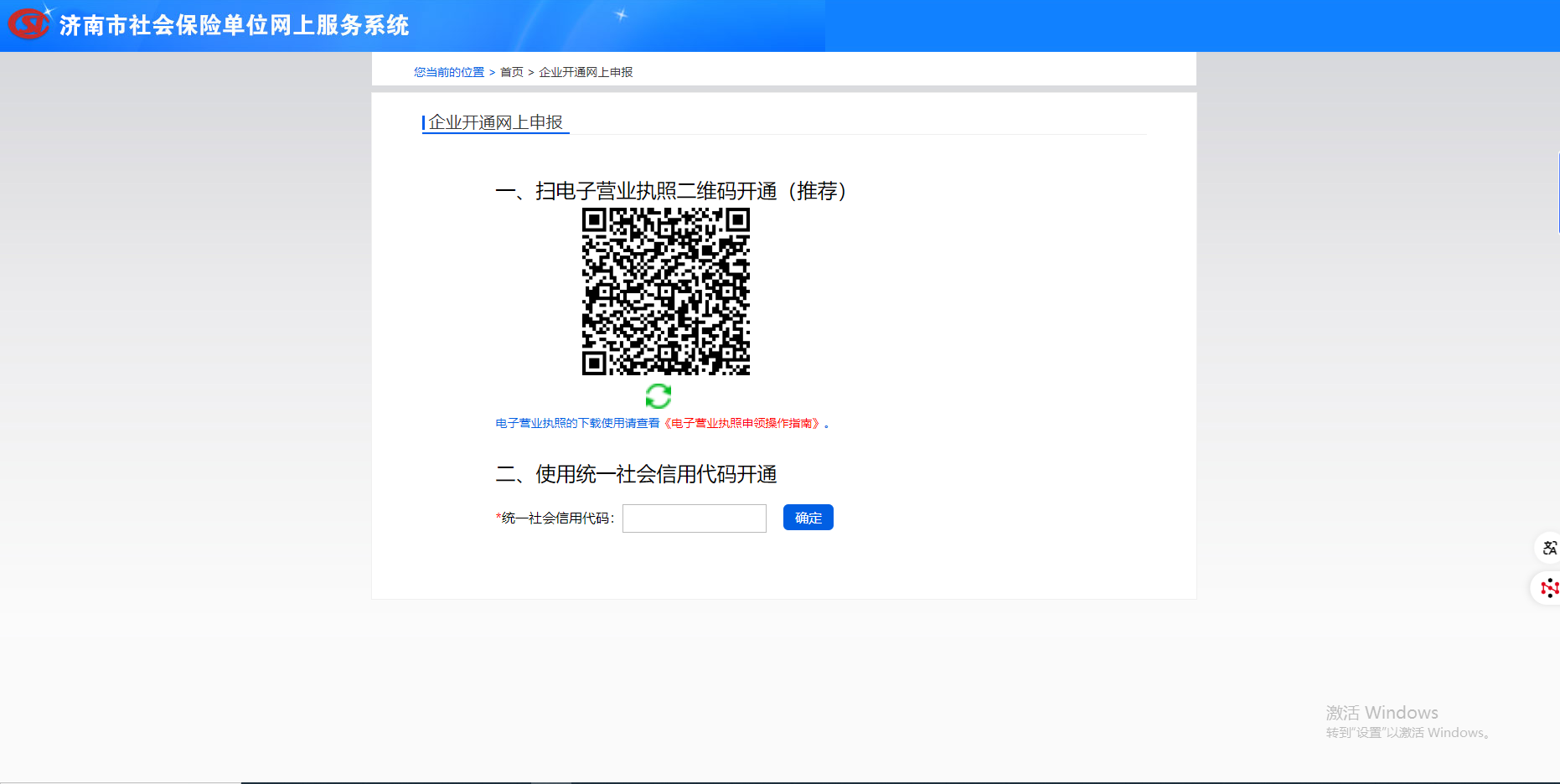
Task: Click the translate floating icon at right edge
Action: point(1549,548)
